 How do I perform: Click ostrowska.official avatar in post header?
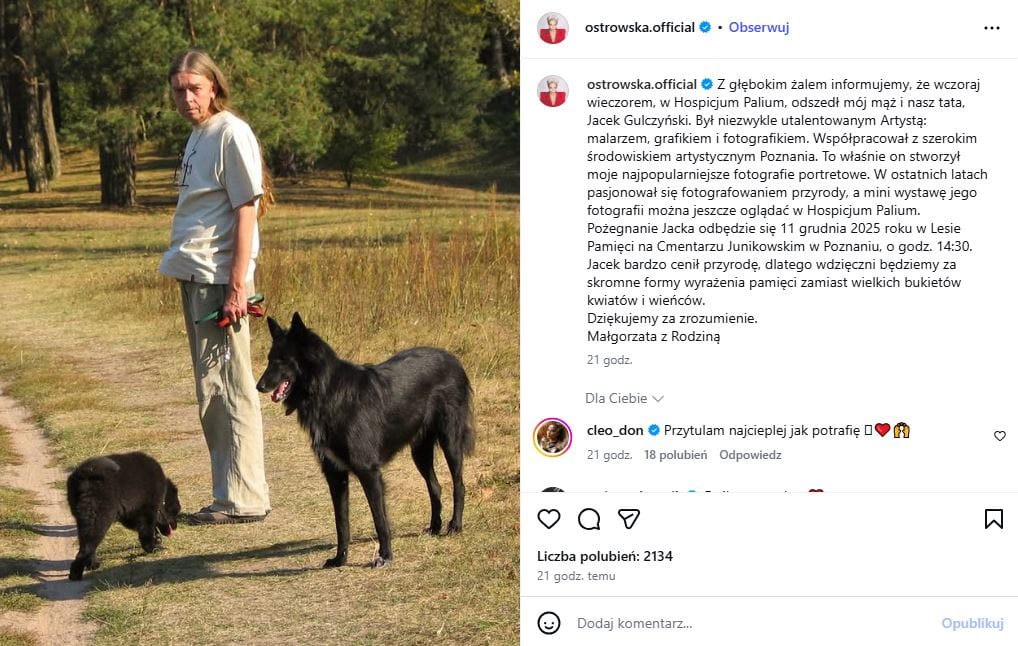pyautogui.click(x=552, y=28)
